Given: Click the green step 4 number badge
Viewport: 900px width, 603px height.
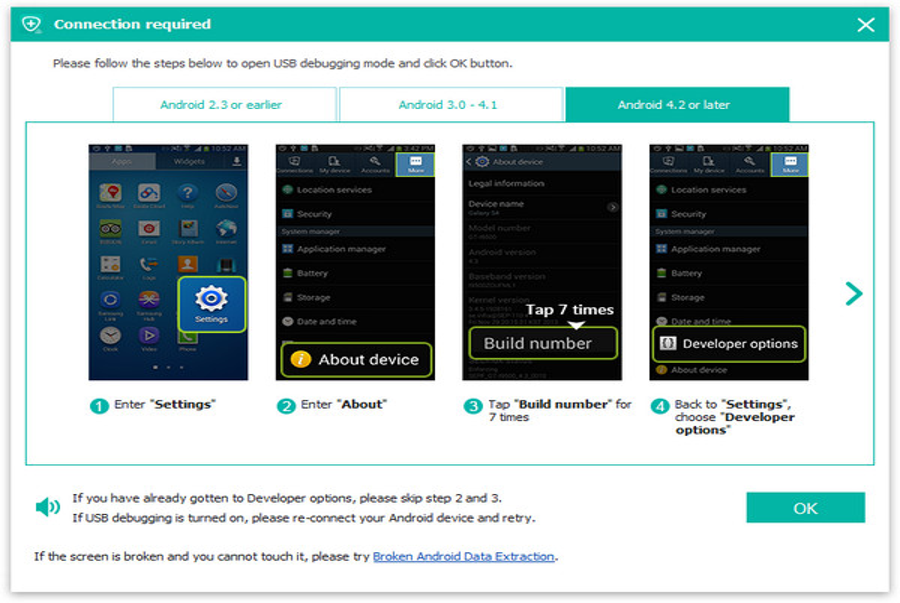Looking at the screenshot, I should pos(659,405).
